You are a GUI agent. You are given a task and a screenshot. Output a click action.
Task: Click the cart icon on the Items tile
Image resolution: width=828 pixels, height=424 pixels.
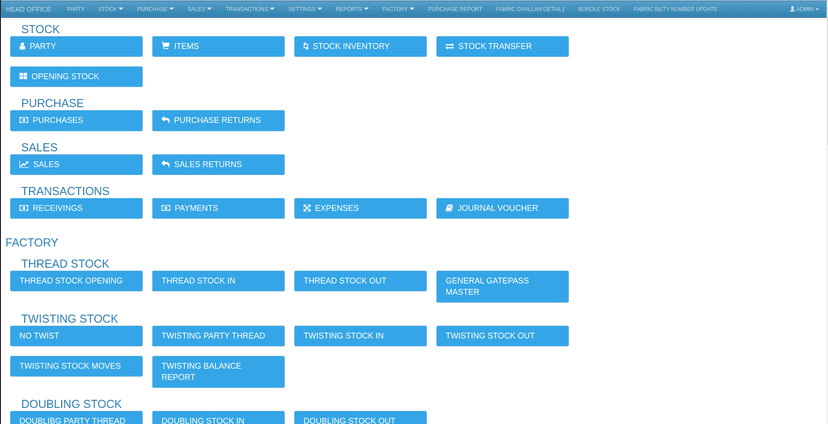165,46
